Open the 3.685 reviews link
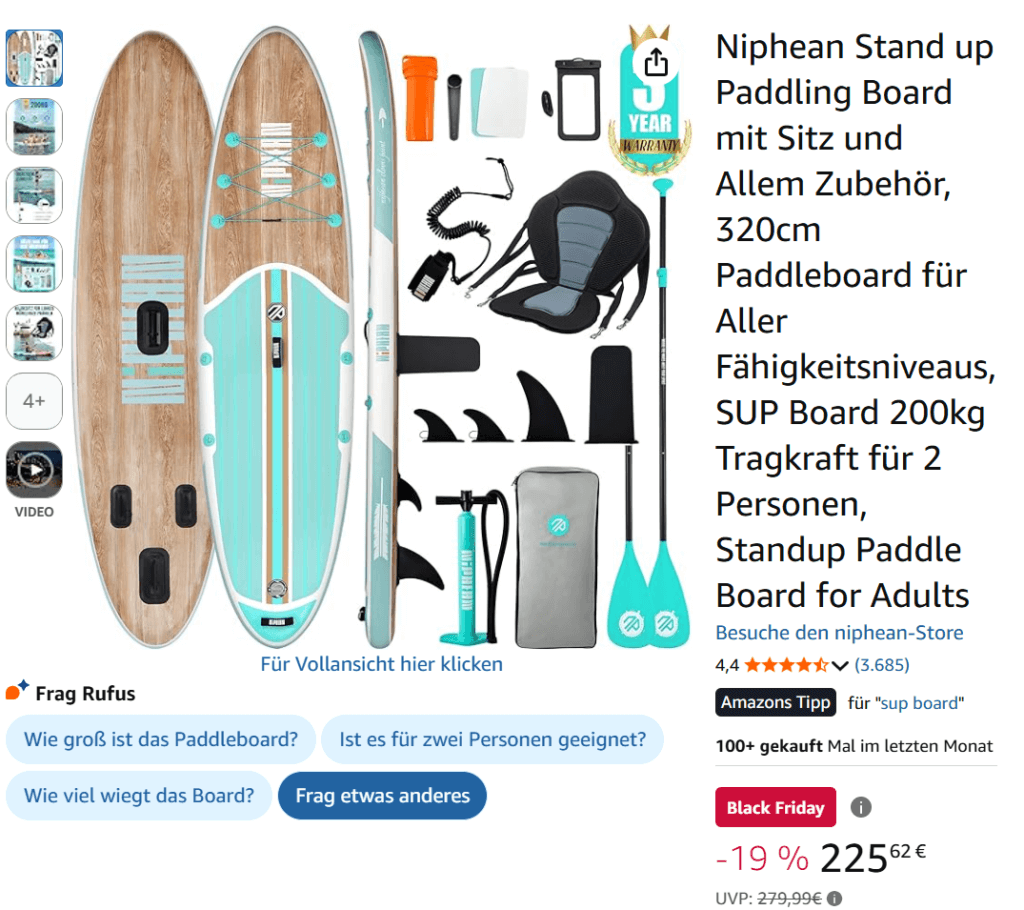This screenshot has width=1024, height=910. [882, 664]
